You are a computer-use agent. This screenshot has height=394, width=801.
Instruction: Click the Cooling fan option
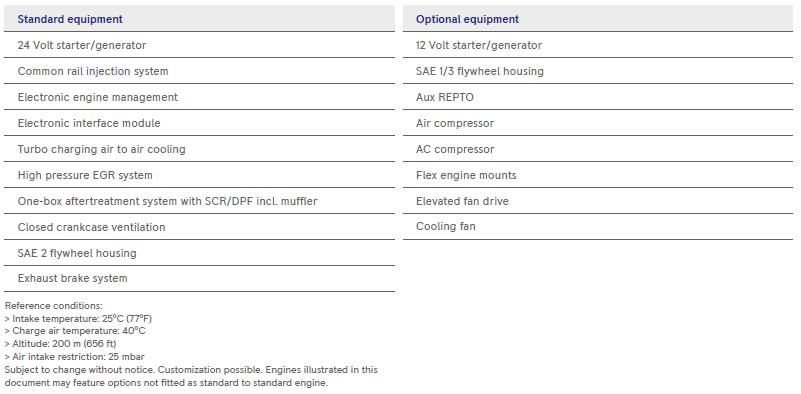(598, 226)
